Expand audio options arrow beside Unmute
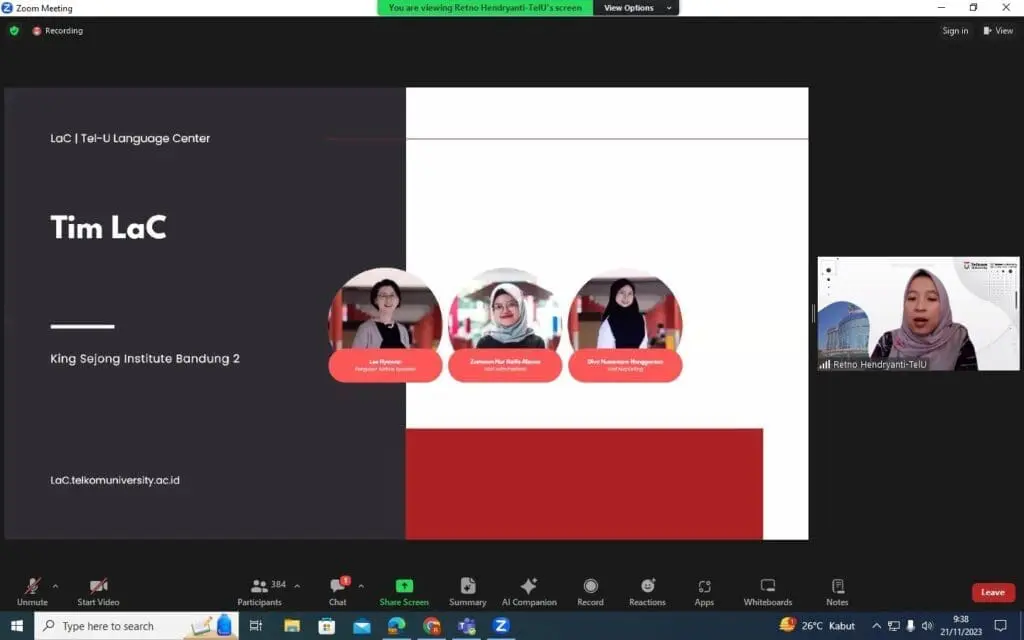The height and width of the screenshot is (640, 1024). [x=55, y=586]
